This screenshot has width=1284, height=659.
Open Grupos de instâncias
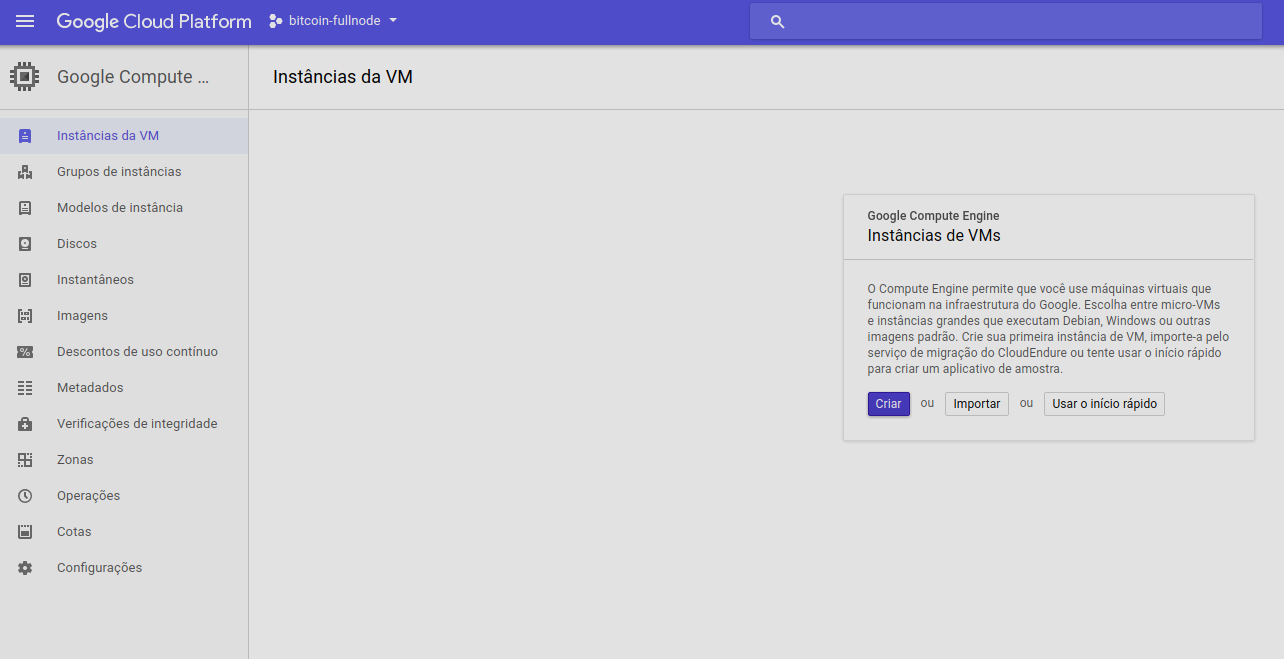(124, 172)
